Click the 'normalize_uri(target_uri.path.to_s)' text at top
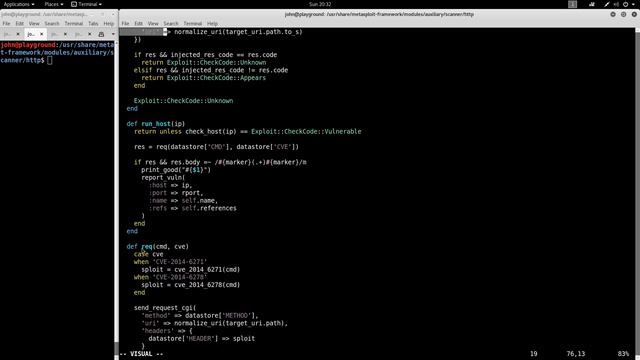Viewport: 640px width, 360px height. coord(238,32)
